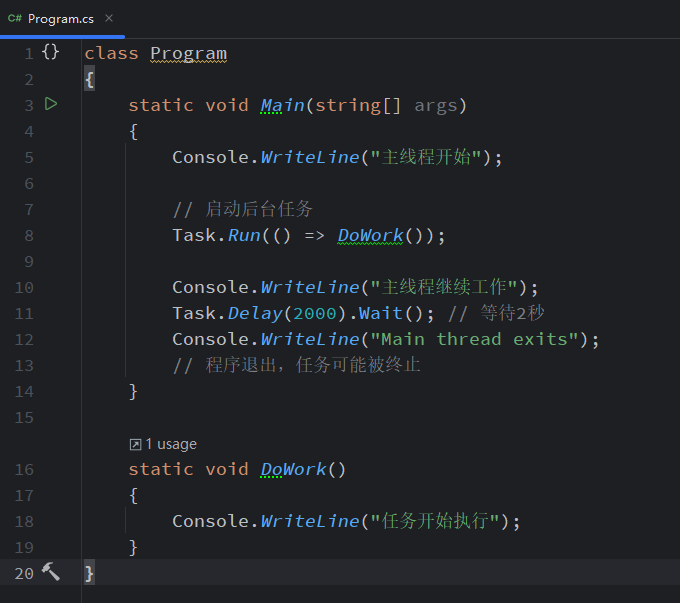
Task: Click the "任务开始执行" string literal
Action: coord(435,521)
